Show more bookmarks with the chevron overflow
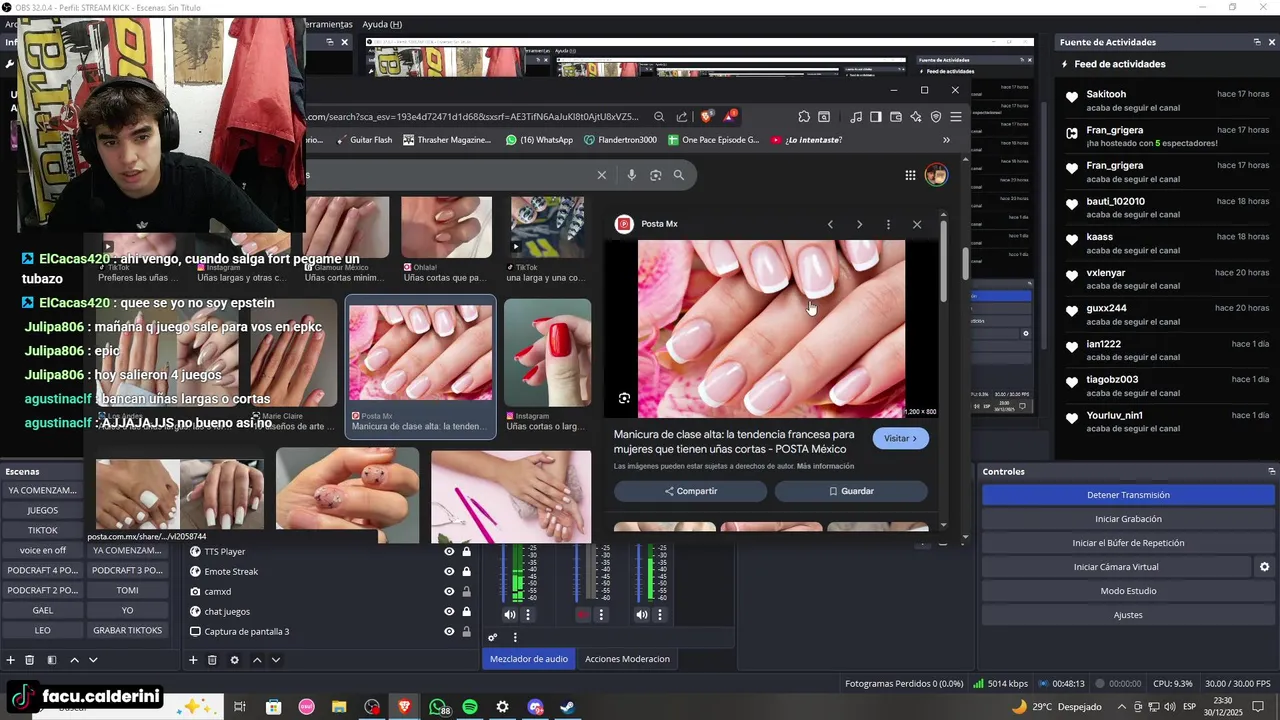 [946, 140]
